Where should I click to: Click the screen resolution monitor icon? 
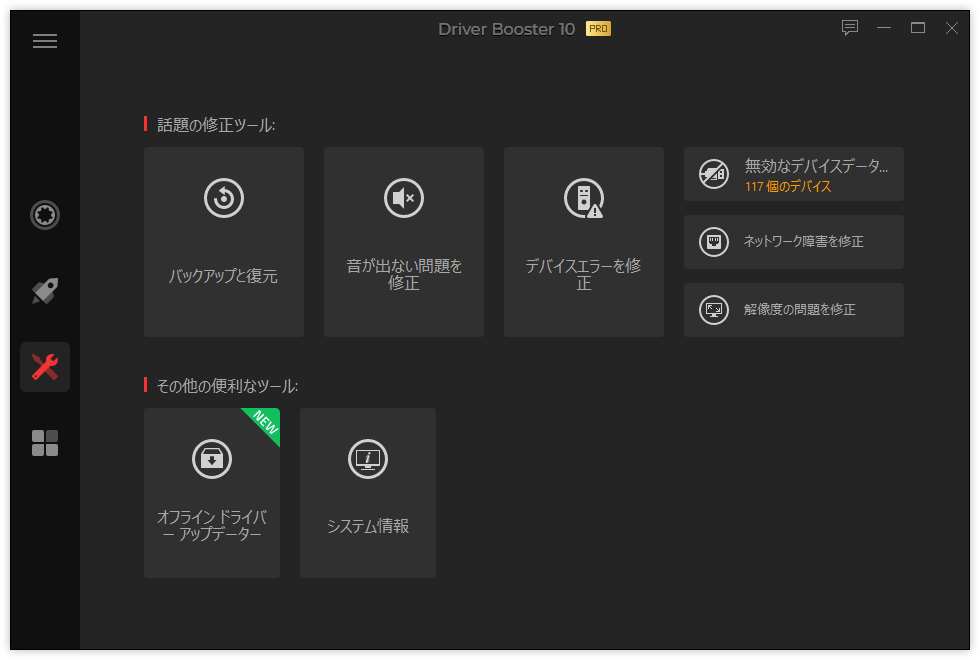714,310
